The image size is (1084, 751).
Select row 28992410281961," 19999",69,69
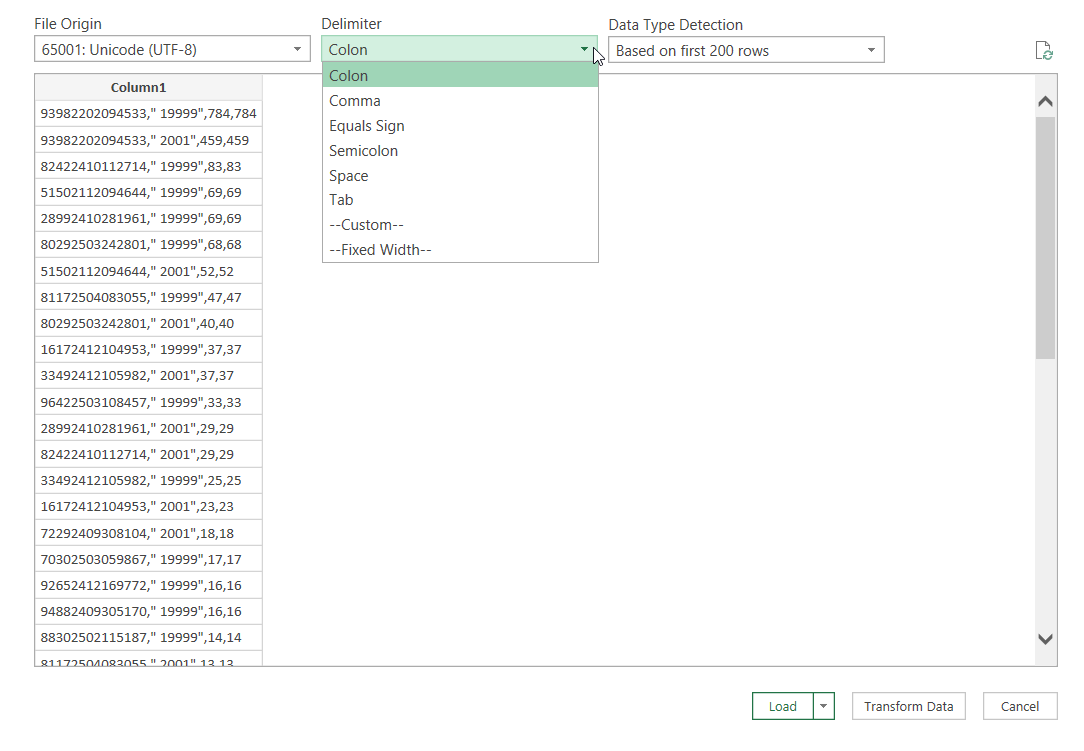(x=148, y=219)
